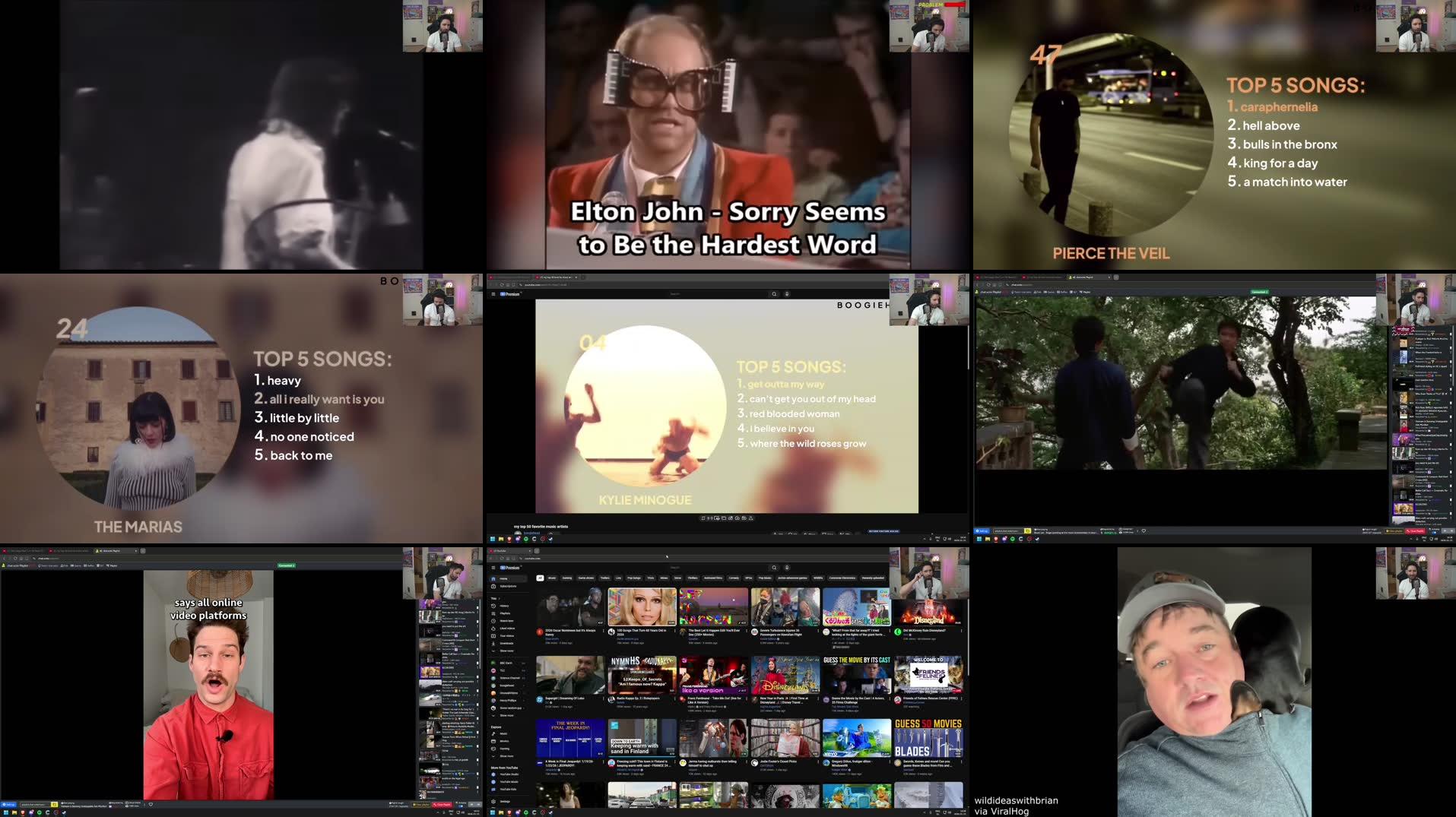Viewport: 1456px width, 817px height.
Task: Open the three-dot menu on the Disneyland video
Action: pyautogui.click(x=962, y=630)
